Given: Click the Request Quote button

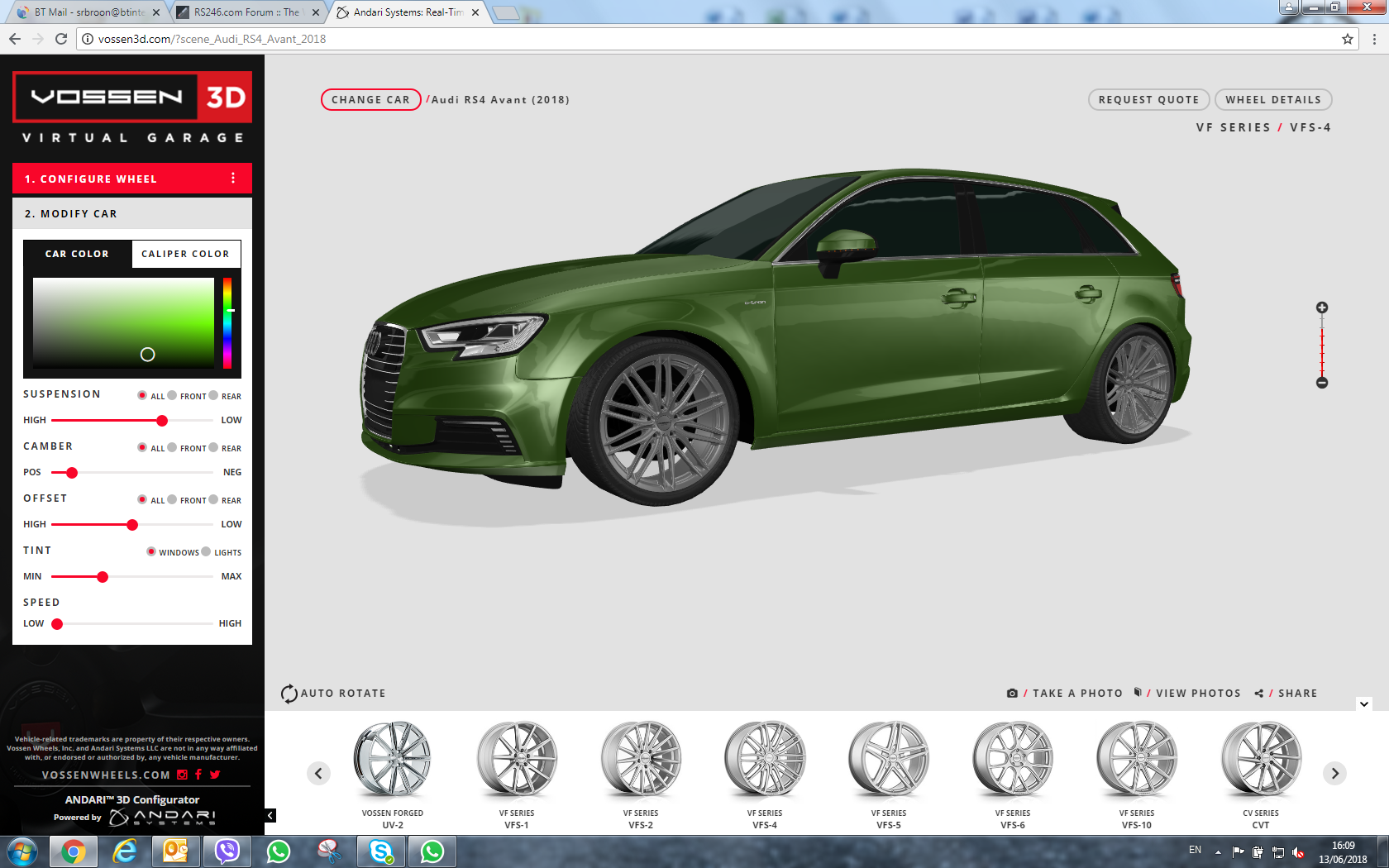Looking at the screenshot, I should click(x=1148, y=100).
